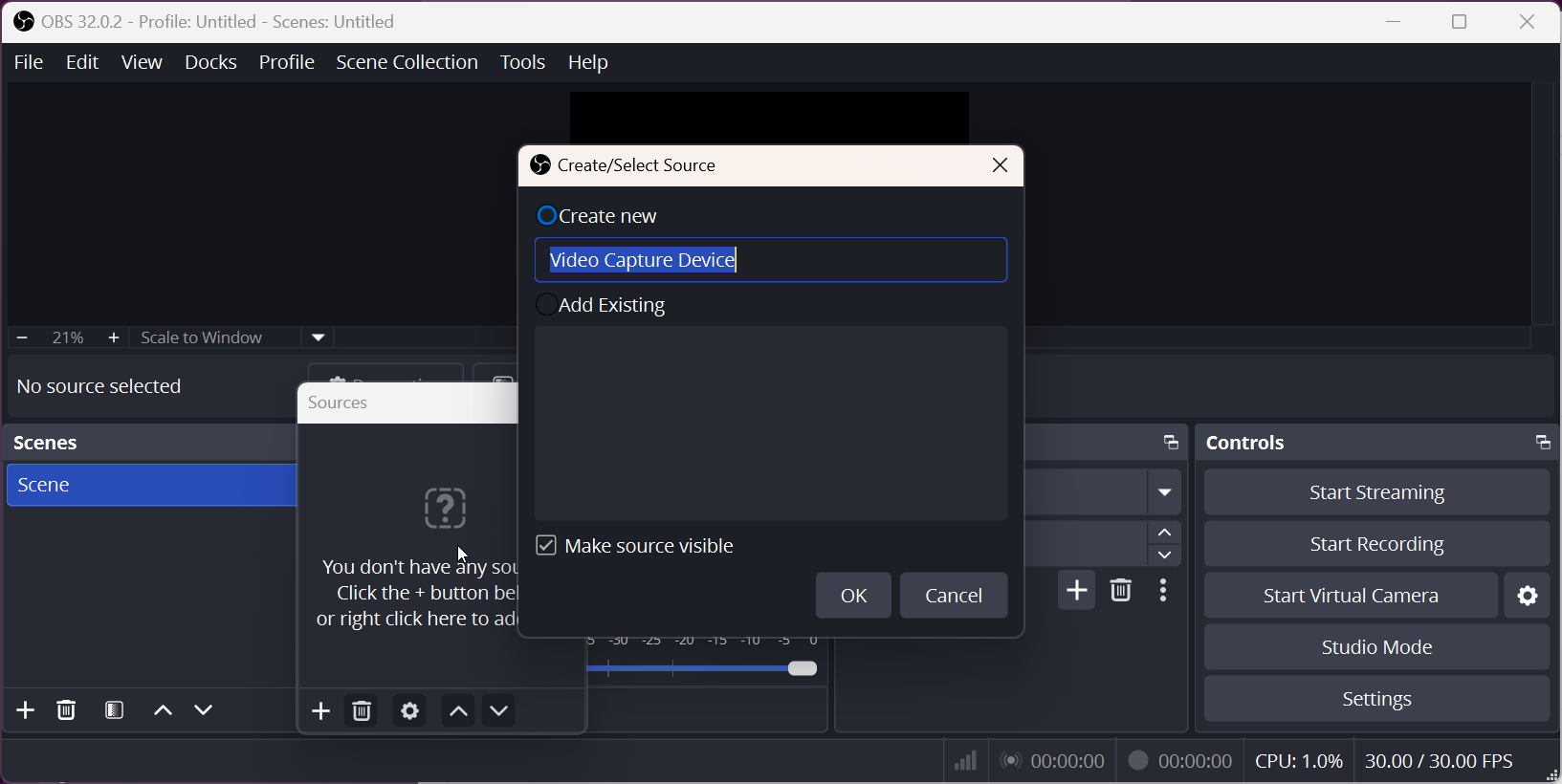Viewport: 1562px width, 784px height.
Task: Open the File menu
Action: point(29,62)
